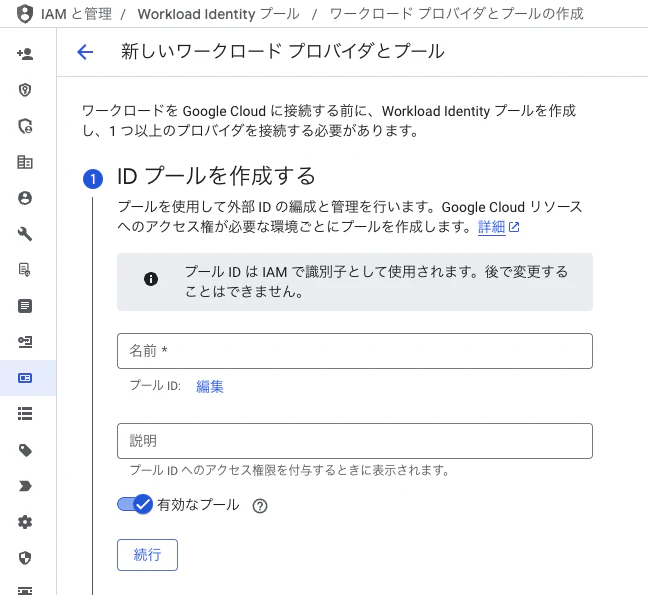Click the bulleted list icon in sidebar
The width and height of the screenshot is (648, 595).
[x=26, y=413]
